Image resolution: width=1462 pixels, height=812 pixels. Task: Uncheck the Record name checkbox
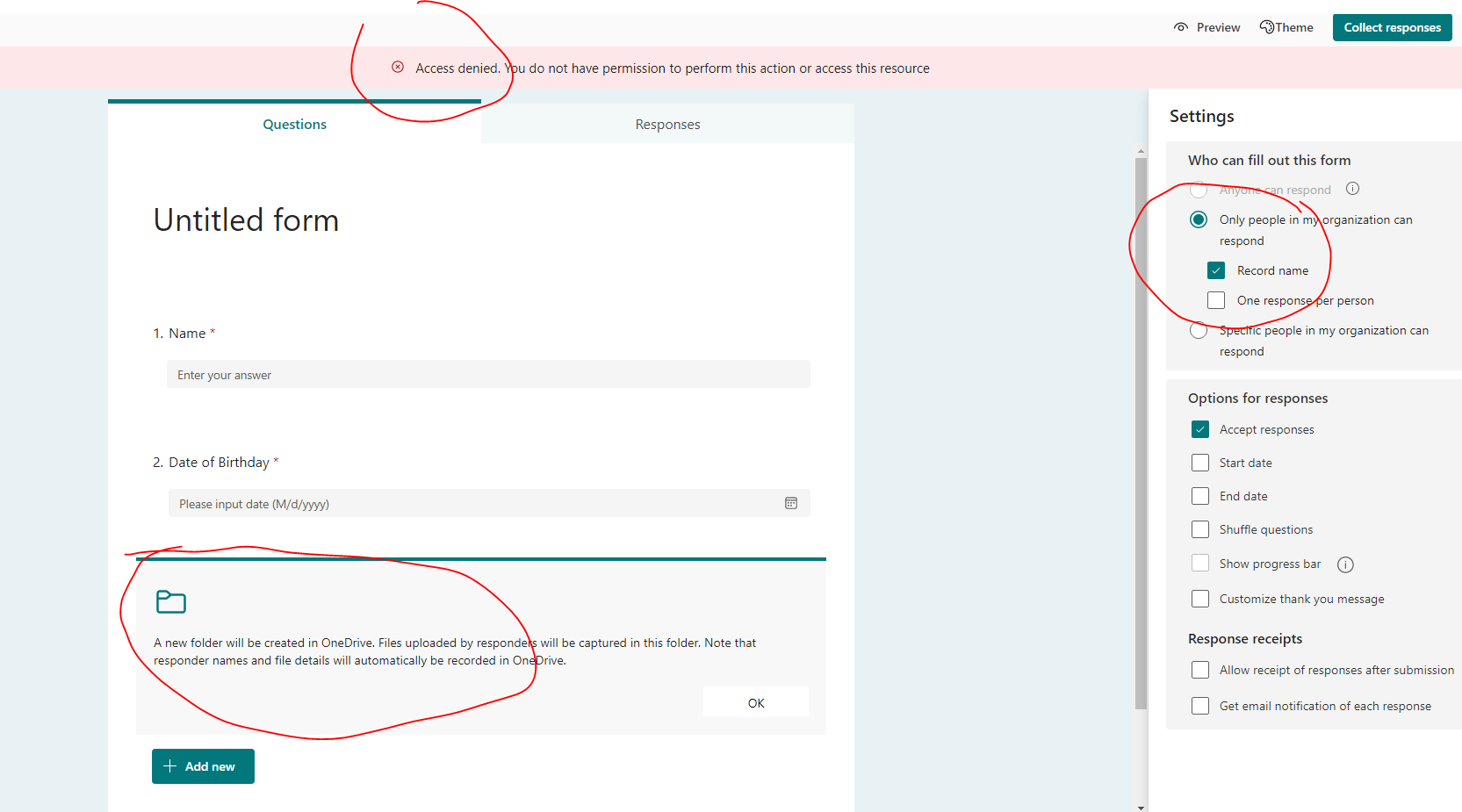pos(1216,270)
